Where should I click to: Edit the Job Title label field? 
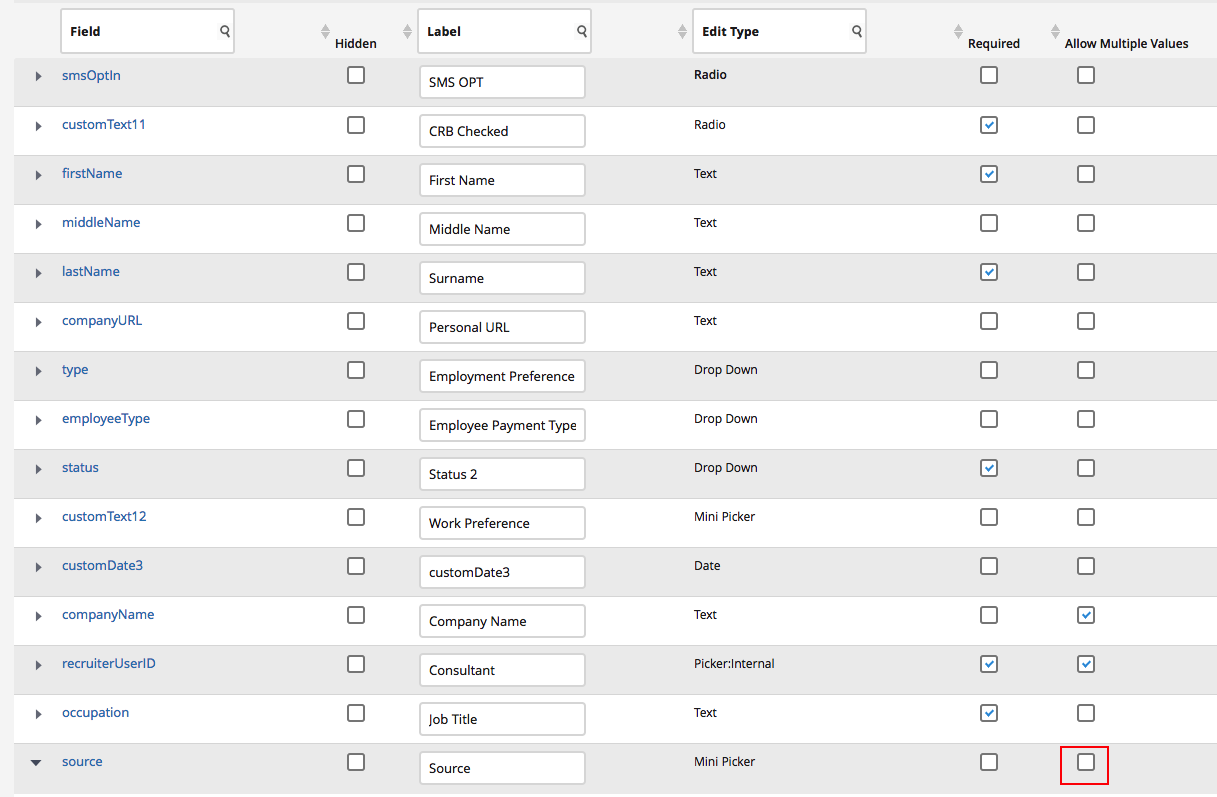point(501,719)
